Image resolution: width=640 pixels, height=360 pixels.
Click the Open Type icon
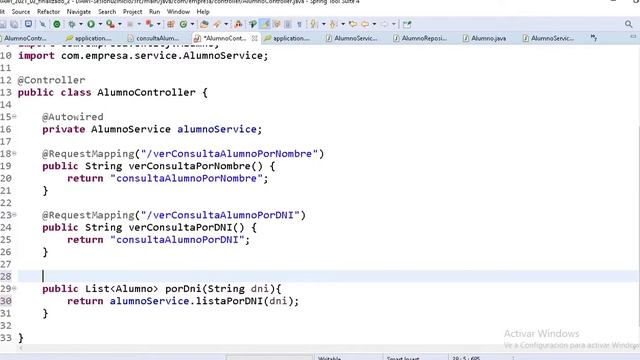click(204, 24)
